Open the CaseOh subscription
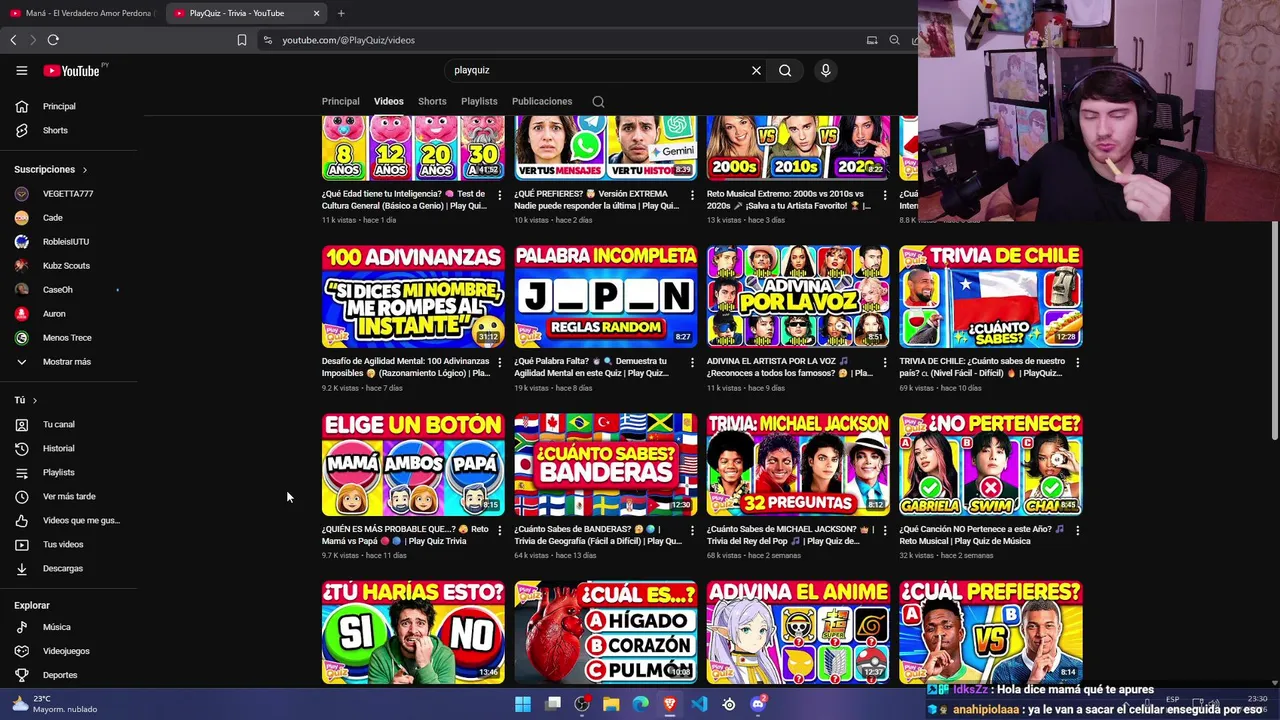The image size is (1280, 720). click(70, 290)
